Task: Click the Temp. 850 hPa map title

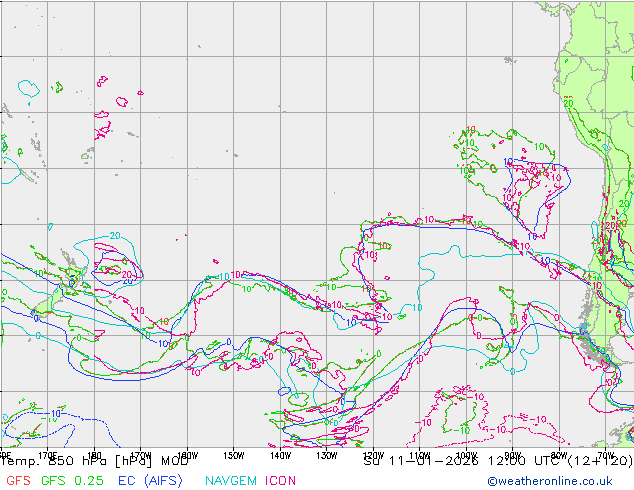Action: (95, 461)
